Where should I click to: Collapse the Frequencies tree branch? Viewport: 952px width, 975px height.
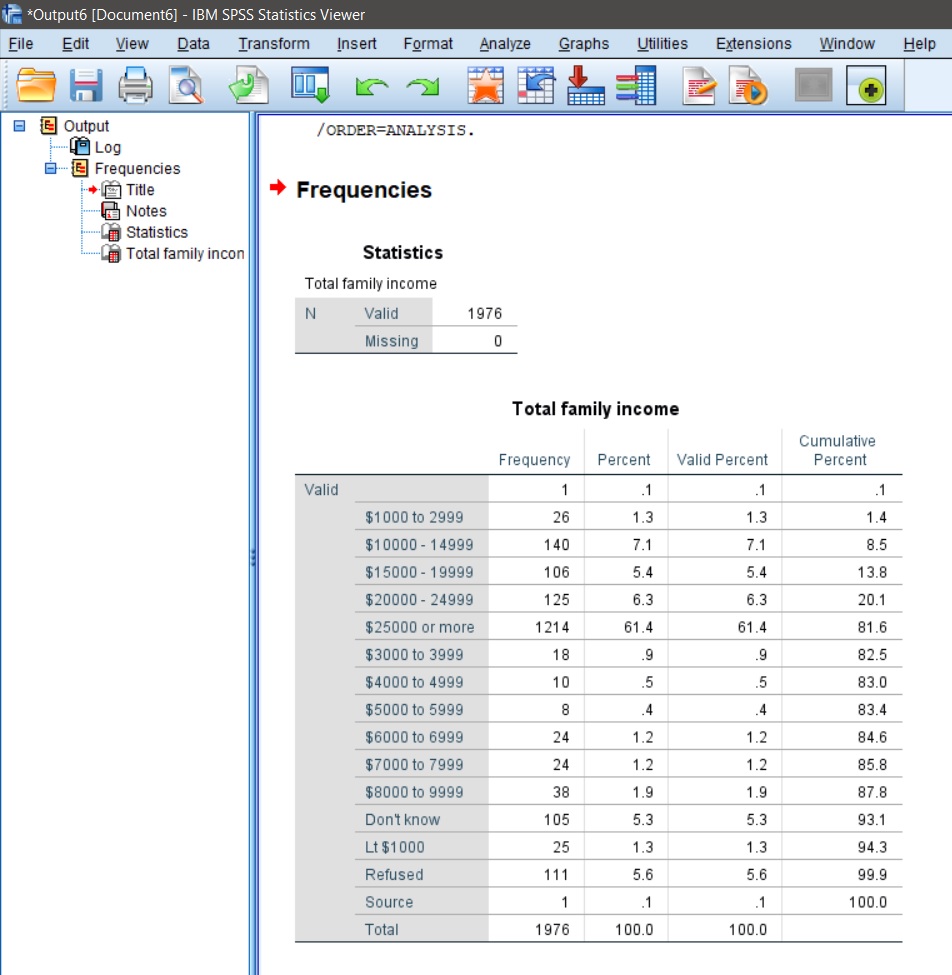coord(50,168)
